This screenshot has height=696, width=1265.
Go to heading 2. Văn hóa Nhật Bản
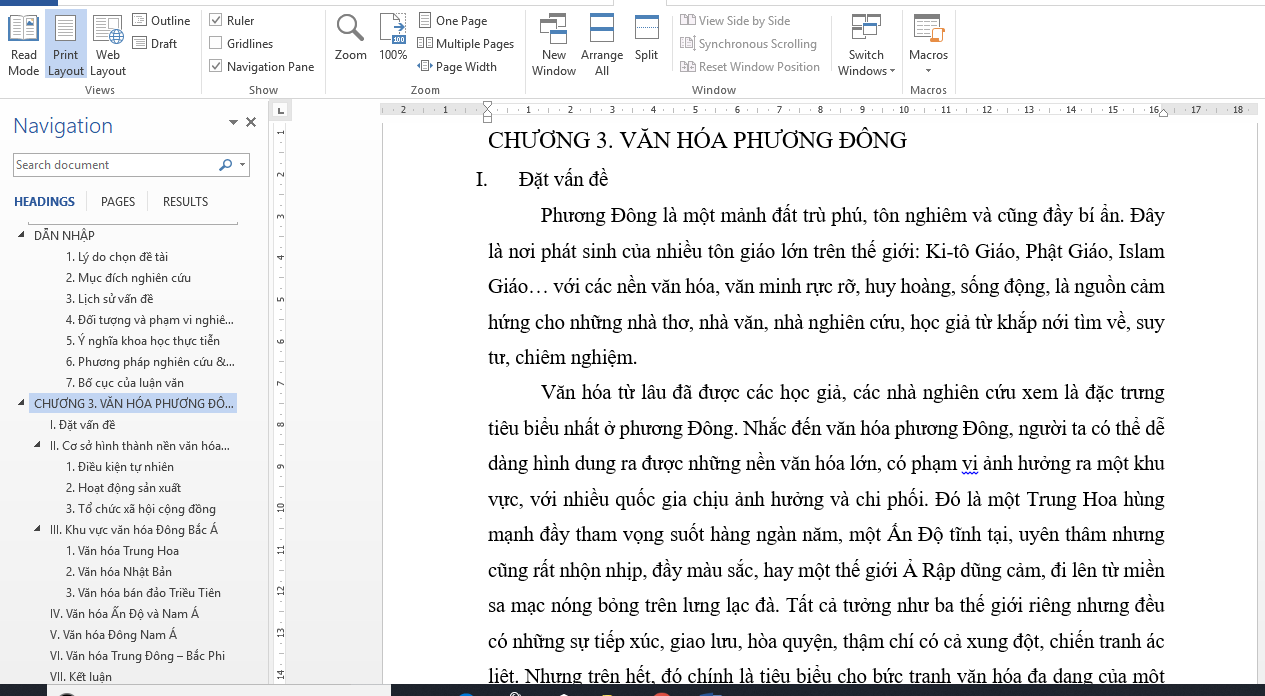point(119,572)
